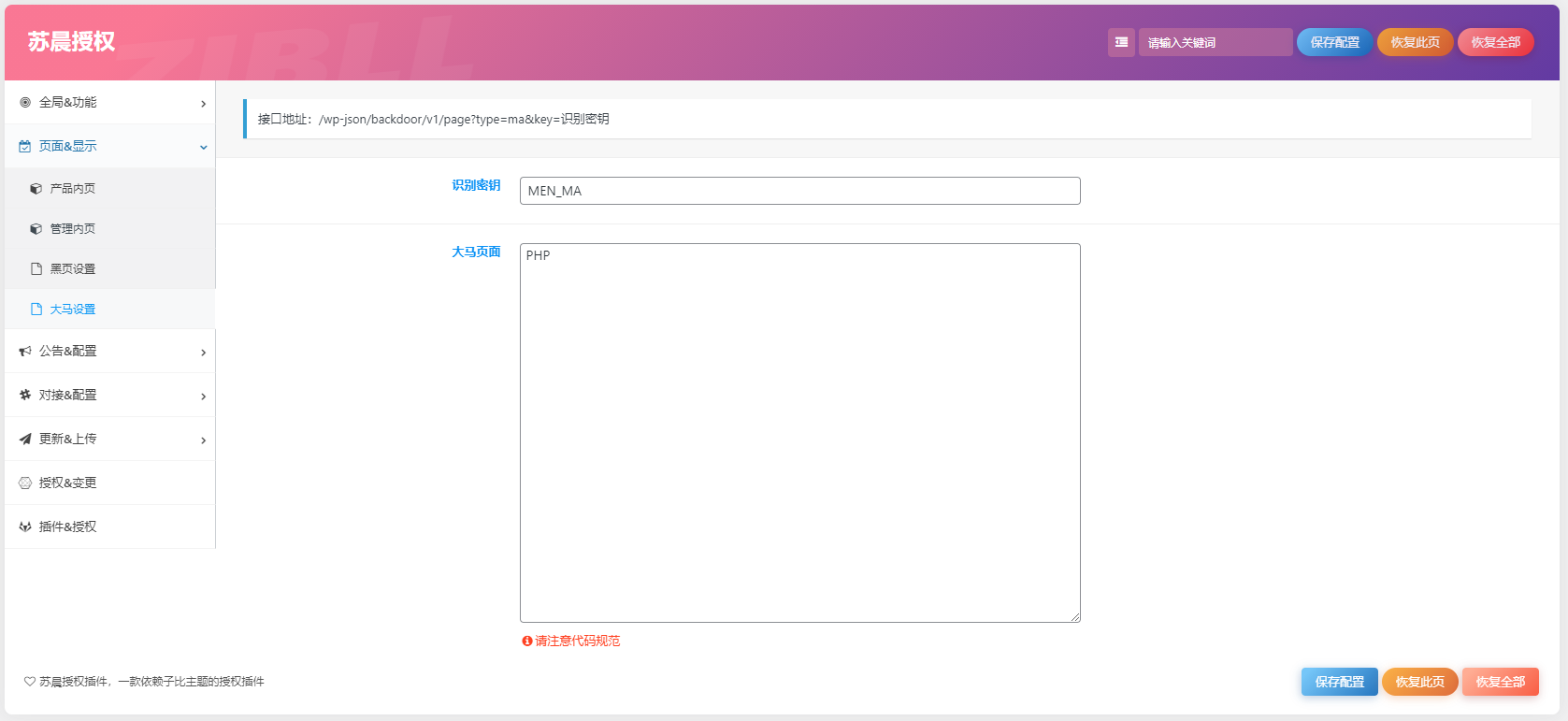
Task: Expand the 公告&配置 chevron
Action: pyautogui.click(x=203, y=353)
